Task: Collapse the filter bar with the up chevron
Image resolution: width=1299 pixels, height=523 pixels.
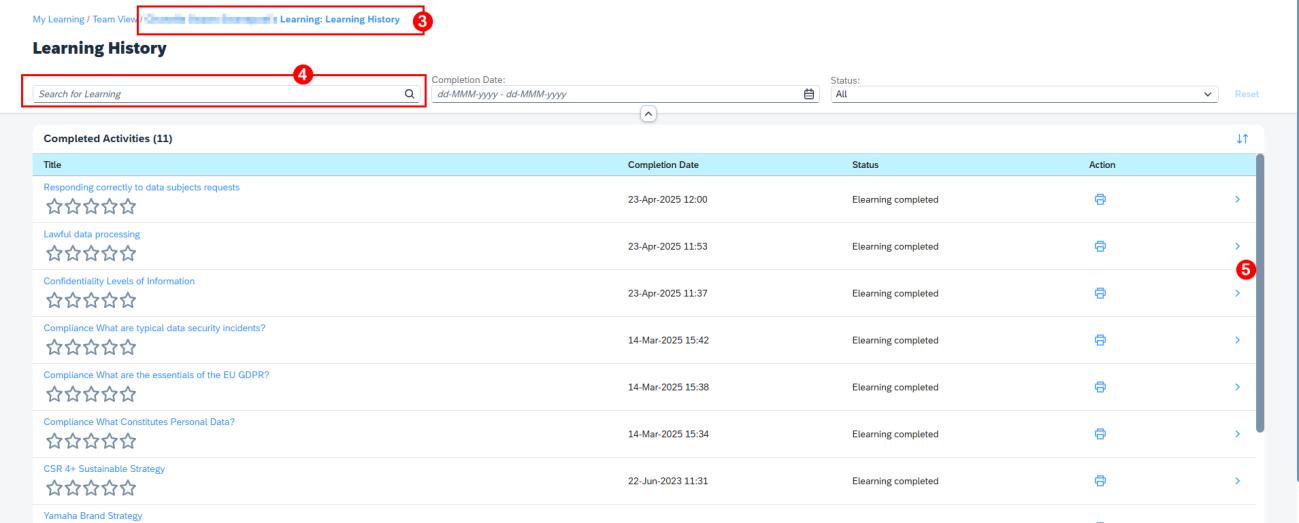Action: coord(649,114)
